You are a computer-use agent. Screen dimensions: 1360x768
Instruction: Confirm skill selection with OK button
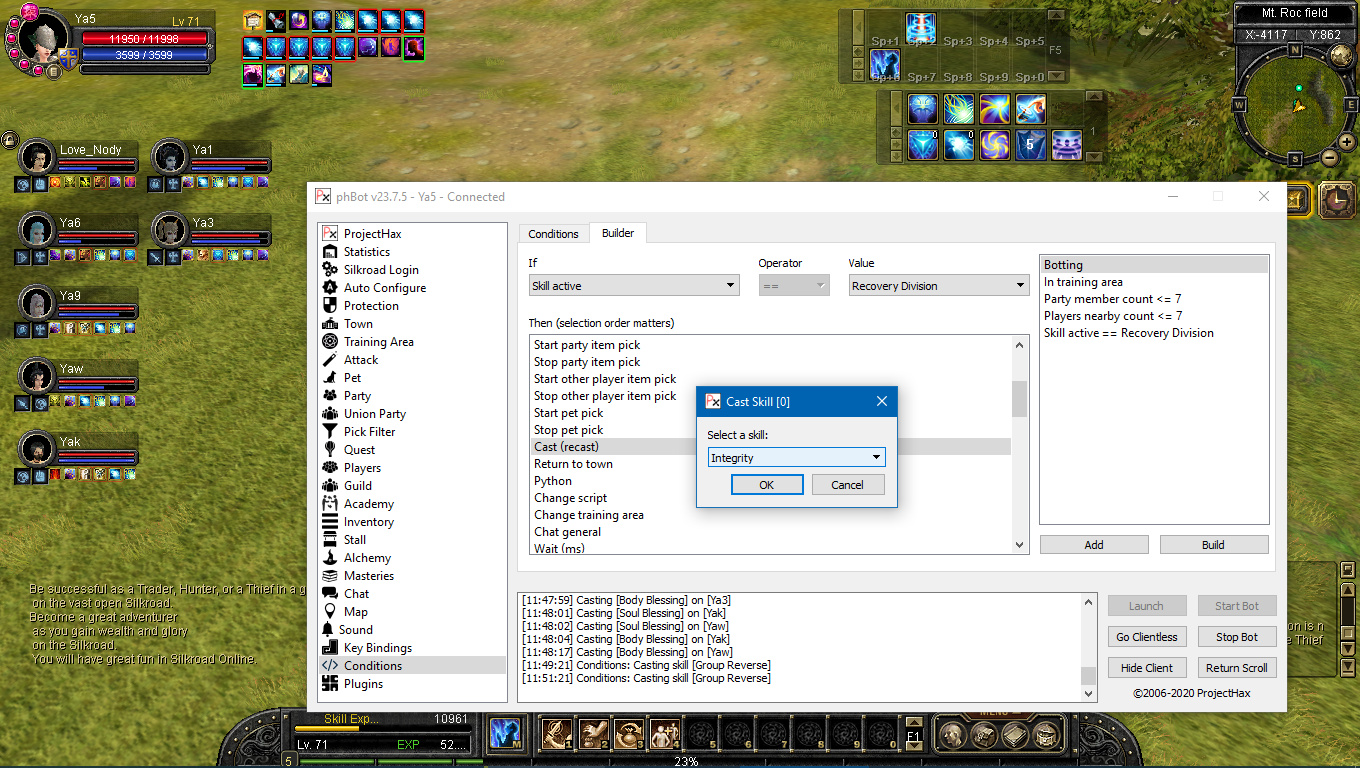766,485
